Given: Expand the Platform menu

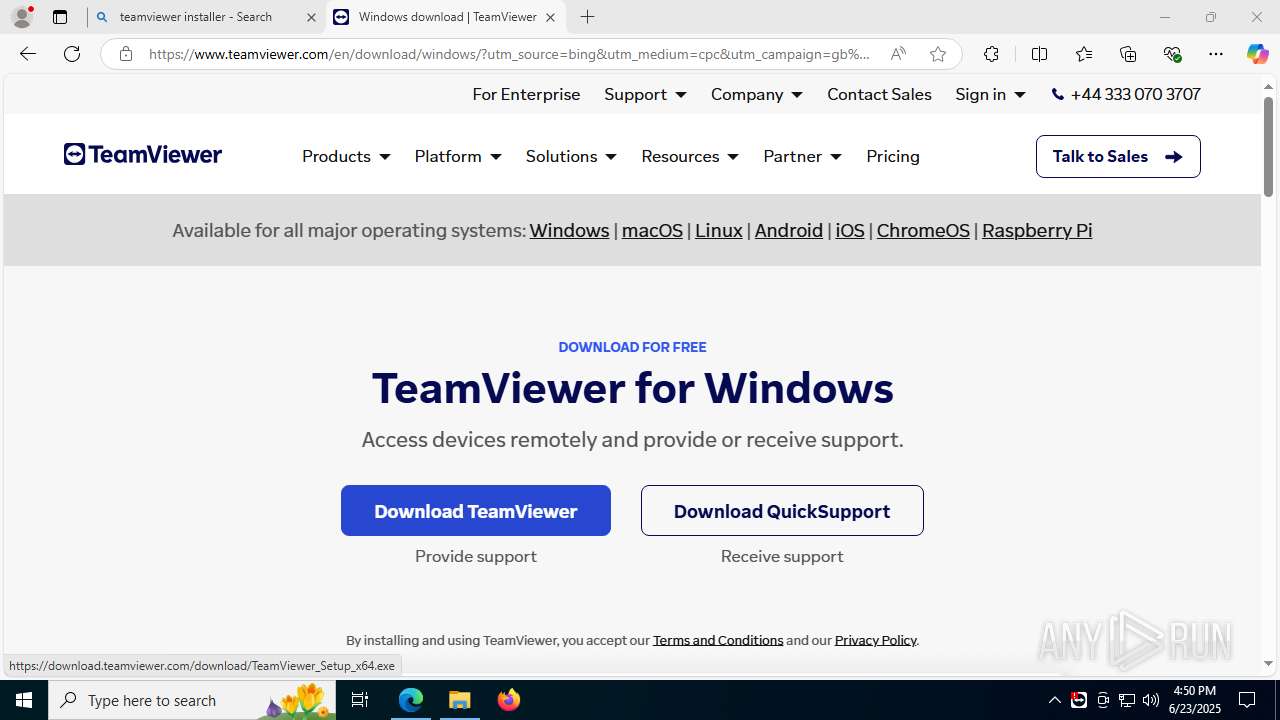Looking at the screenshot, I should coord(458,156).
